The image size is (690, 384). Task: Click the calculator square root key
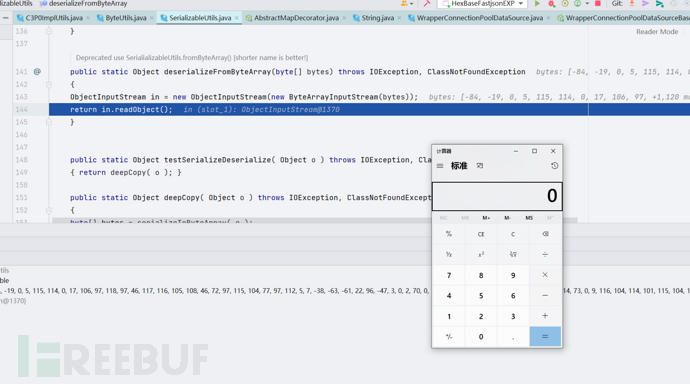pyautogui.click(x=513, y=254)
